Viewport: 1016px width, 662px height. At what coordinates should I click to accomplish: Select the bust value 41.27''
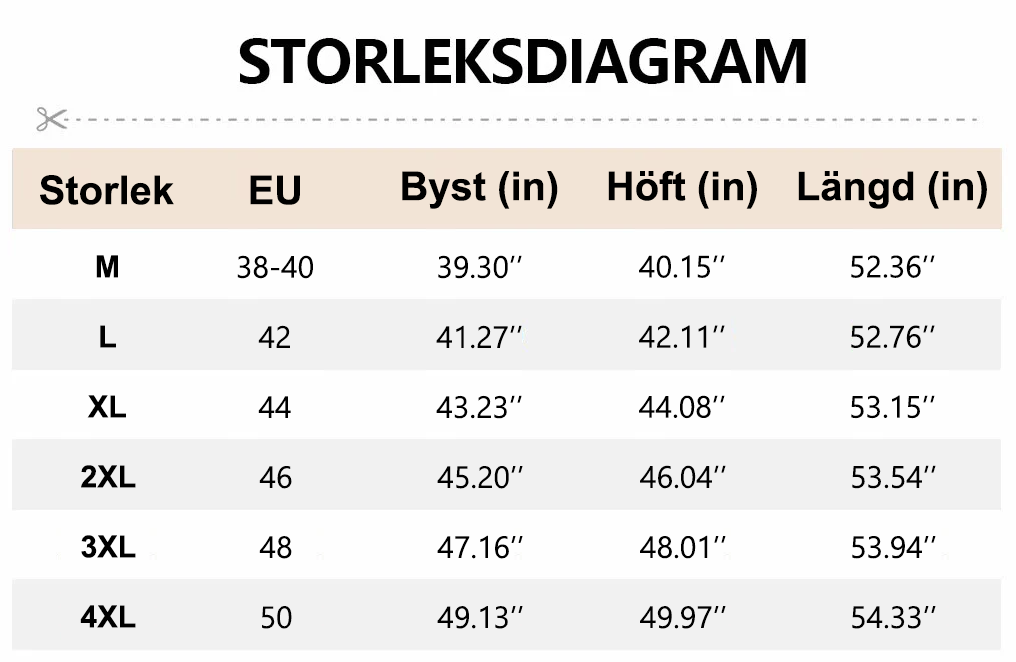pos(480,338)
